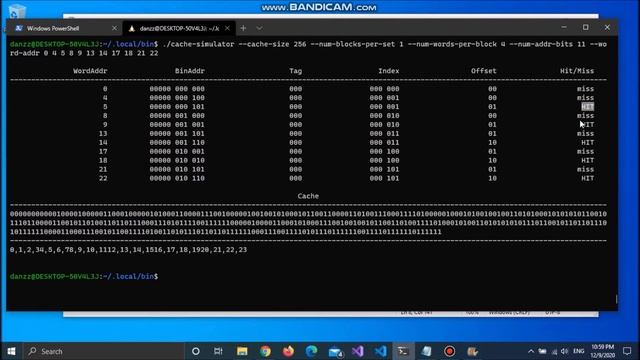
Task: Maximize the Windows Terminal window
Action: pyautogui.click(x=586, y=27)
